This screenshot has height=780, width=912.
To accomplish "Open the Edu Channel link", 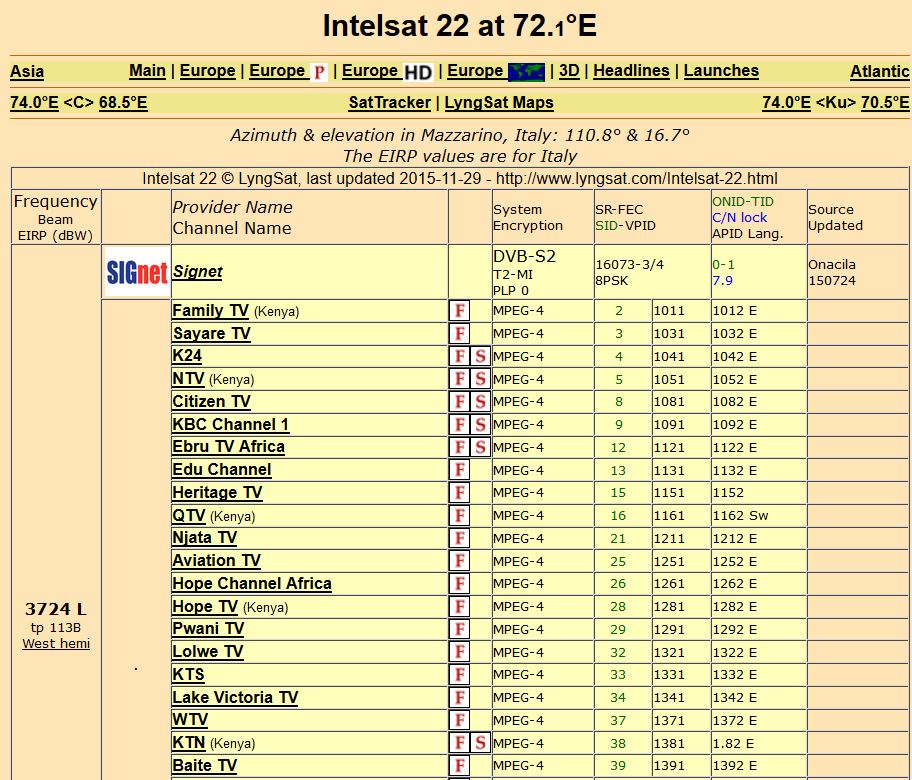I will pos(222,470).
